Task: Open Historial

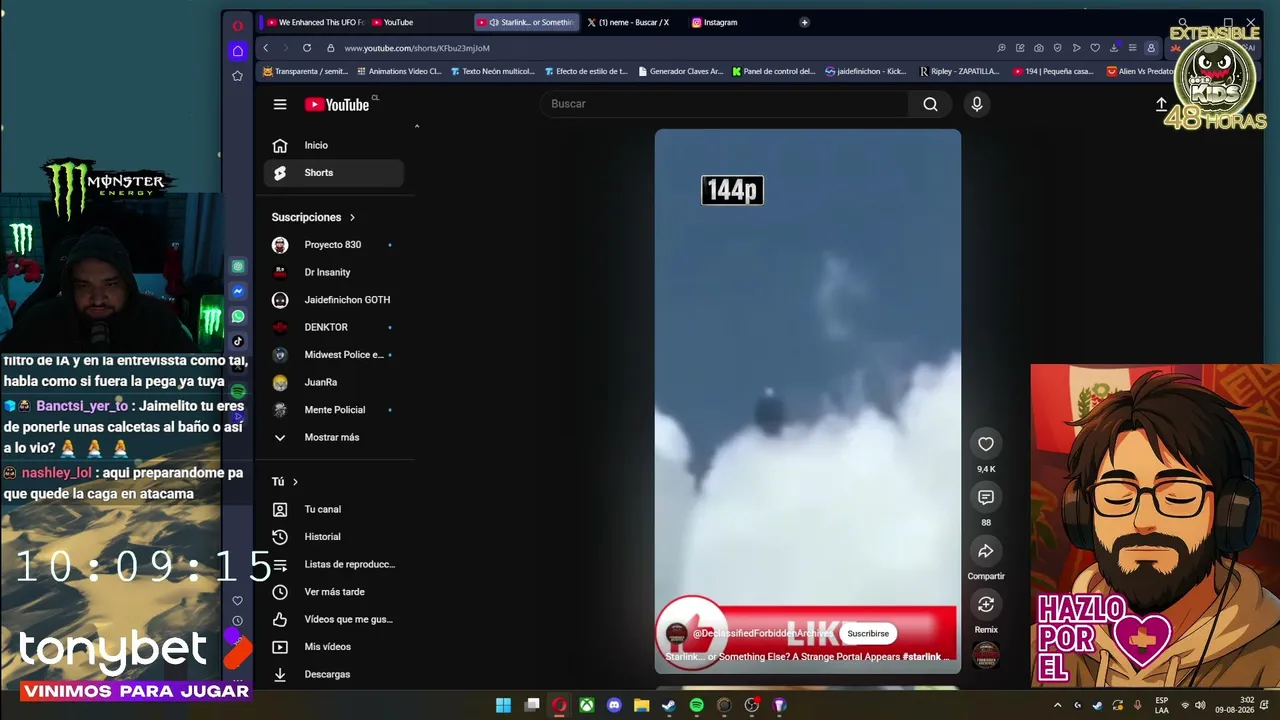Action: click(334, 537)
